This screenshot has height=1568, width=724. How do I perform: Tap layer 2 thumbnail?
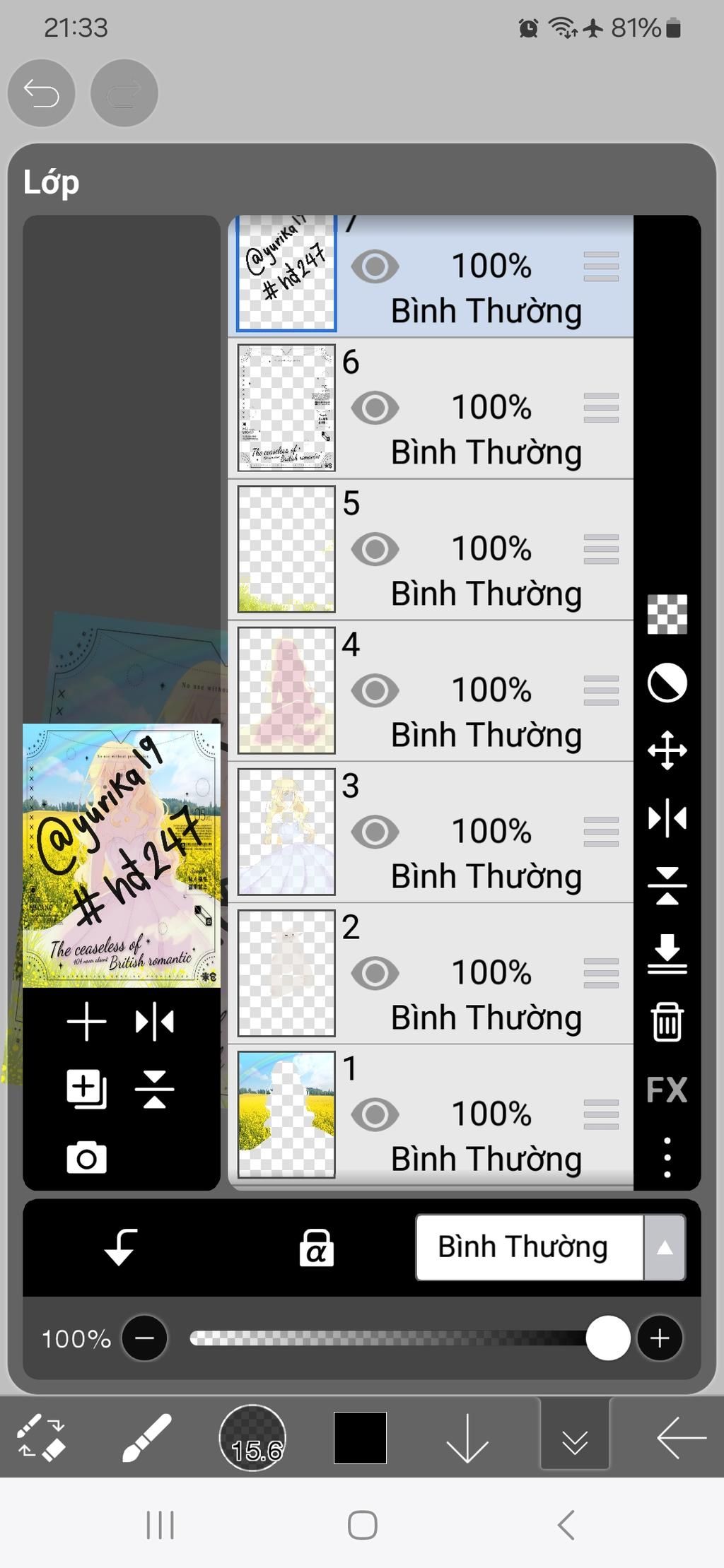click(x=286, y=973)
